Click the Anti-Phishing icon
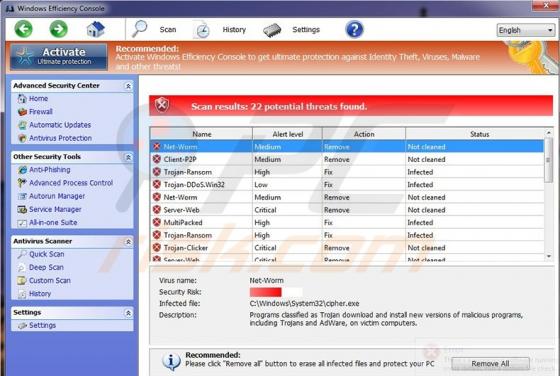Image resolution: width=560 pixels, height=376 pixels. [x=22, y=170]
